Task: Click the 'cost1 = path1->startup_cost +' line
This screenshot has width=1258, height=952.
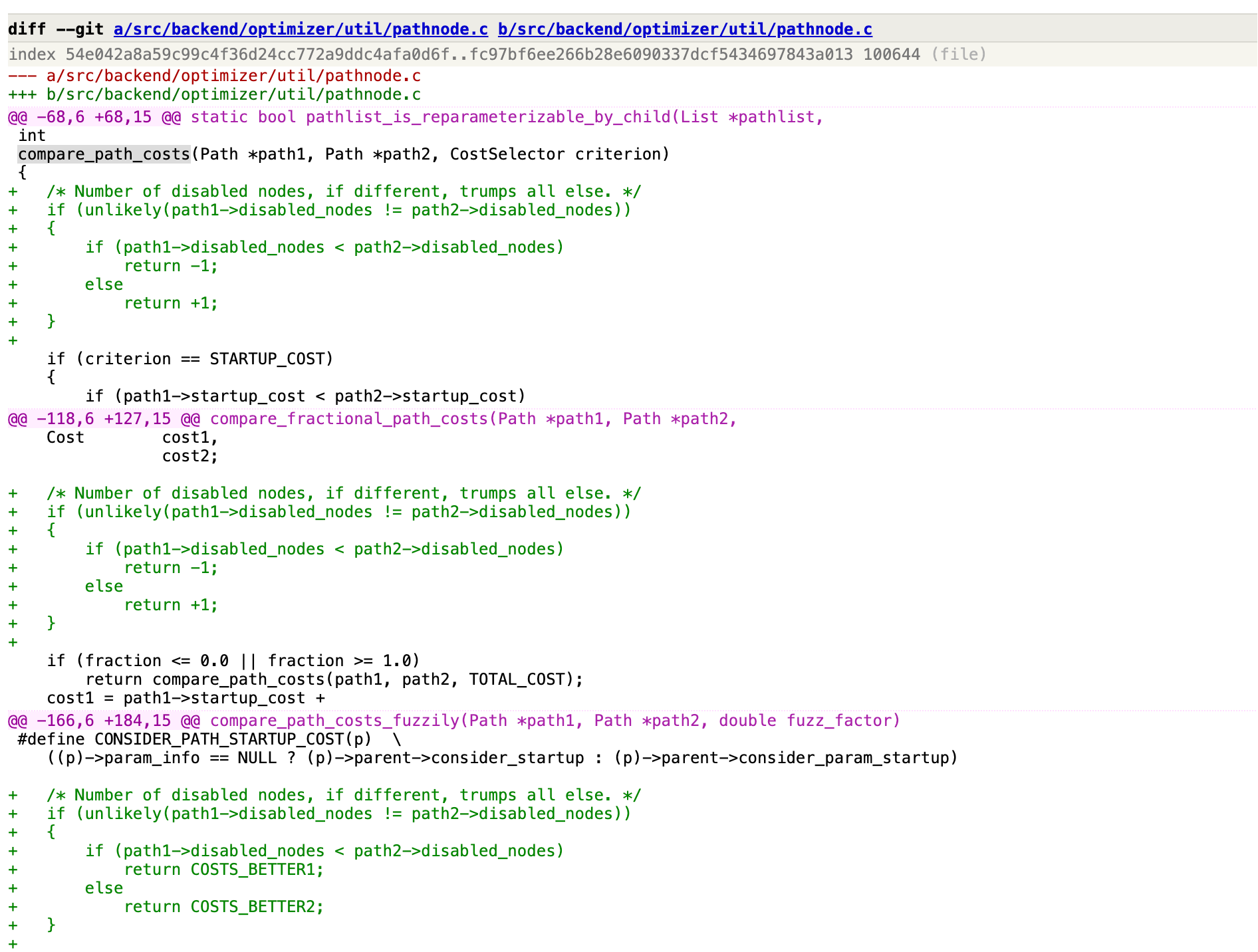Action: click(x=186, y=698)
